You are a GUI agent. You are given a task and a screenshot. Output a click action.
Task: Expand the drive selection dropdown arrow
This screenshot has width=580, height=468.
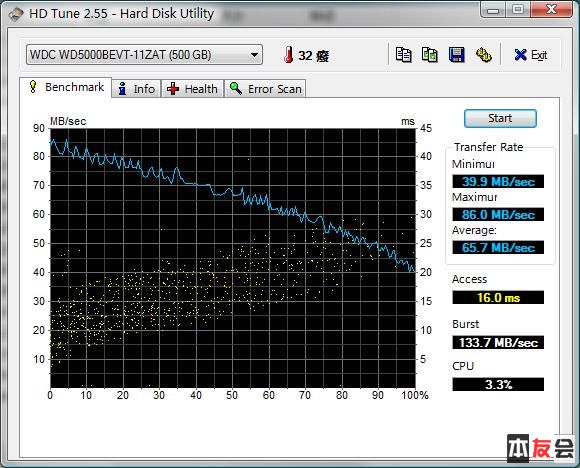pyautogui.click(x=254, y=55)
